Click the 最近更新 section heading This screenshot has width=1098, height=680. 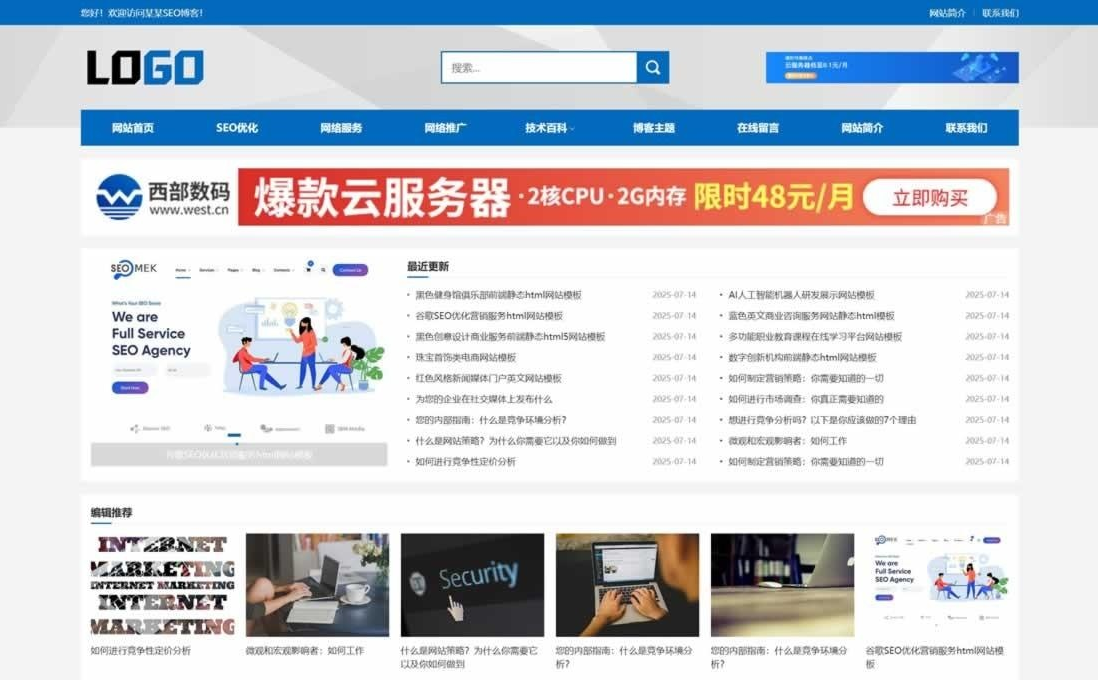[428, 266]
